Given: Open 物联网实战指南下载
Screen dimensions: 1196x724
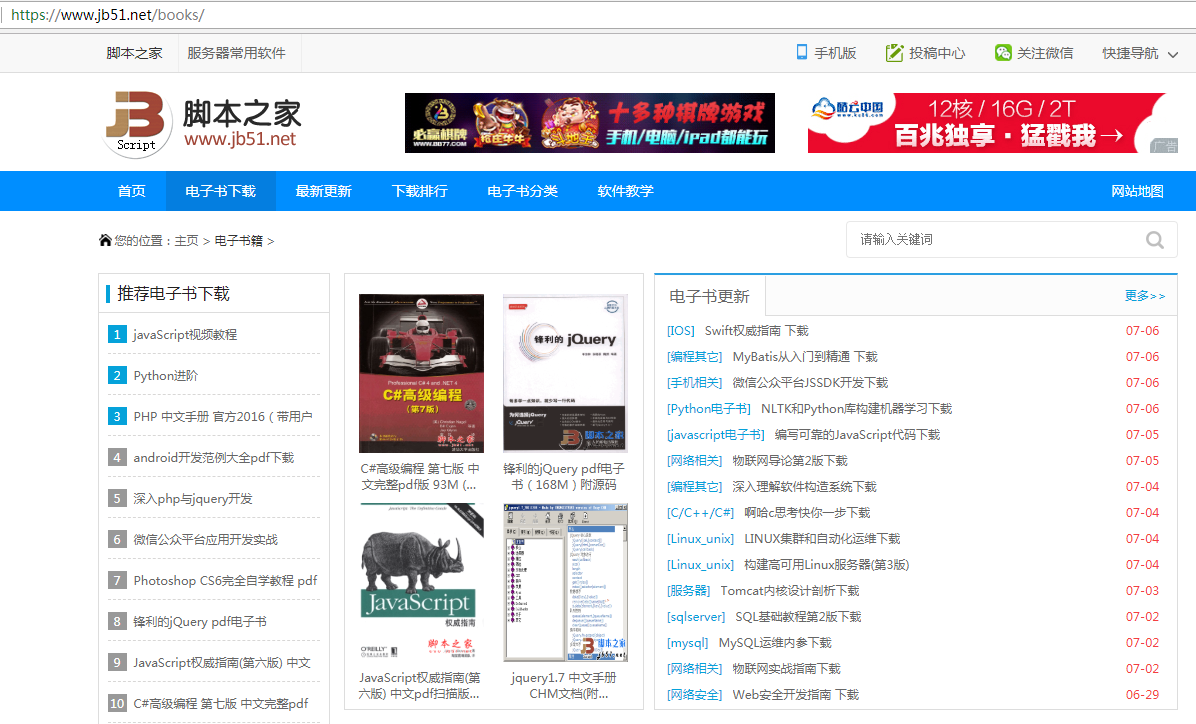Looking at the screenshot, I should (786, 668).
